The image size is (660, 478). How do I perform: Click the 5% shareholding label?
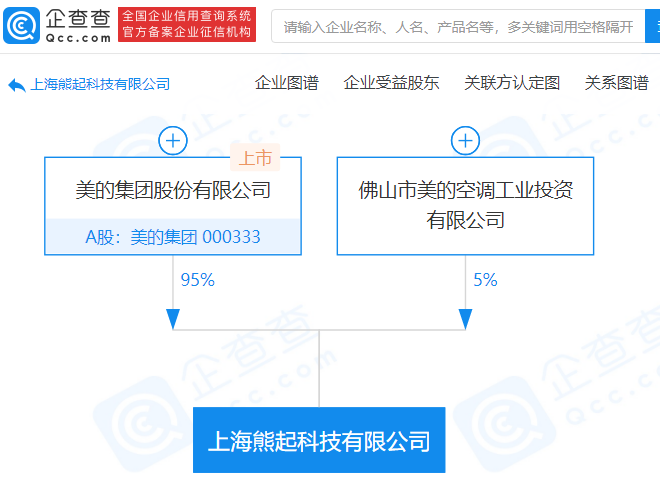pos(485,280)
